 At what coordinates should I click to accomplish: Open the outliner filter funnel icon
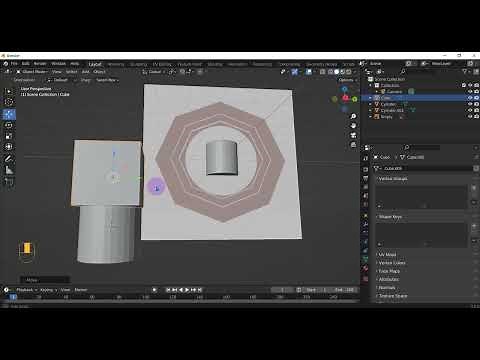[464, 72]
